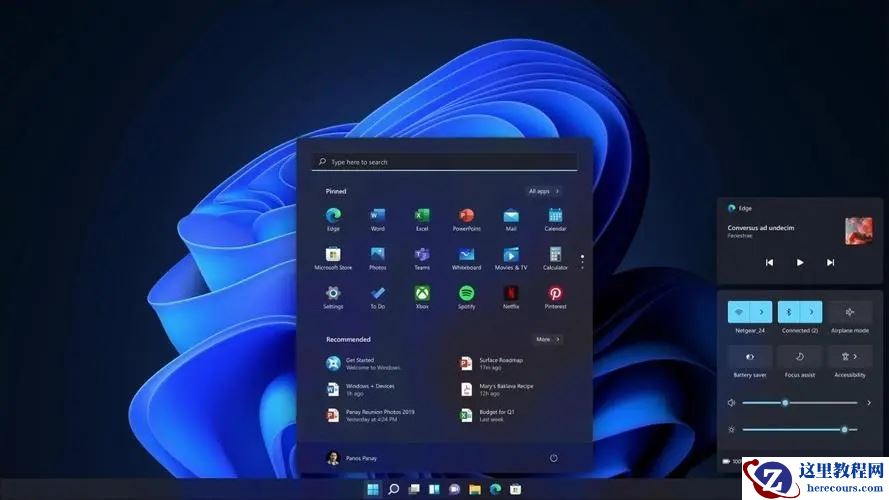The height and width of the screenshot is (500, 889).
Task: Open the Calculator app
Action: (555, 258)
